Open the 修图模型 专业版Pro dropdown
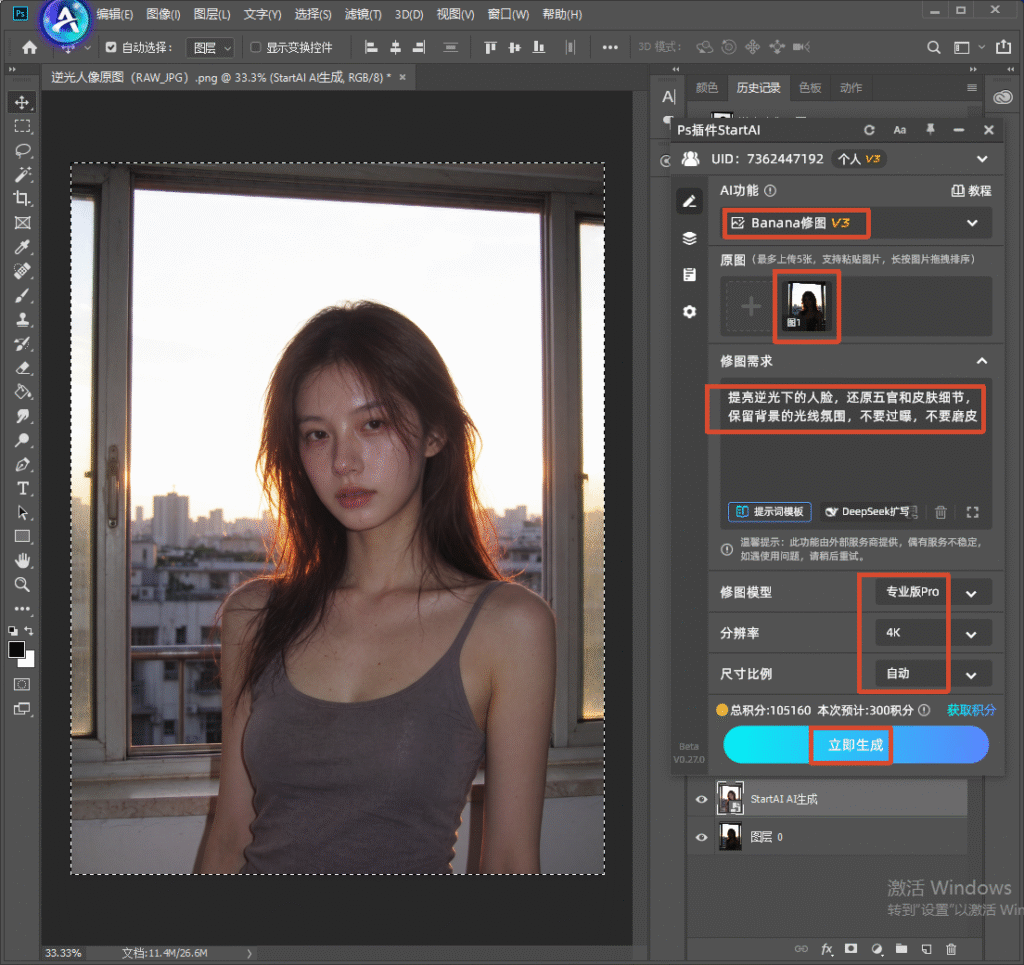Image resolution: width=1024 pixels, height=965 pixels. pos(933,593)
